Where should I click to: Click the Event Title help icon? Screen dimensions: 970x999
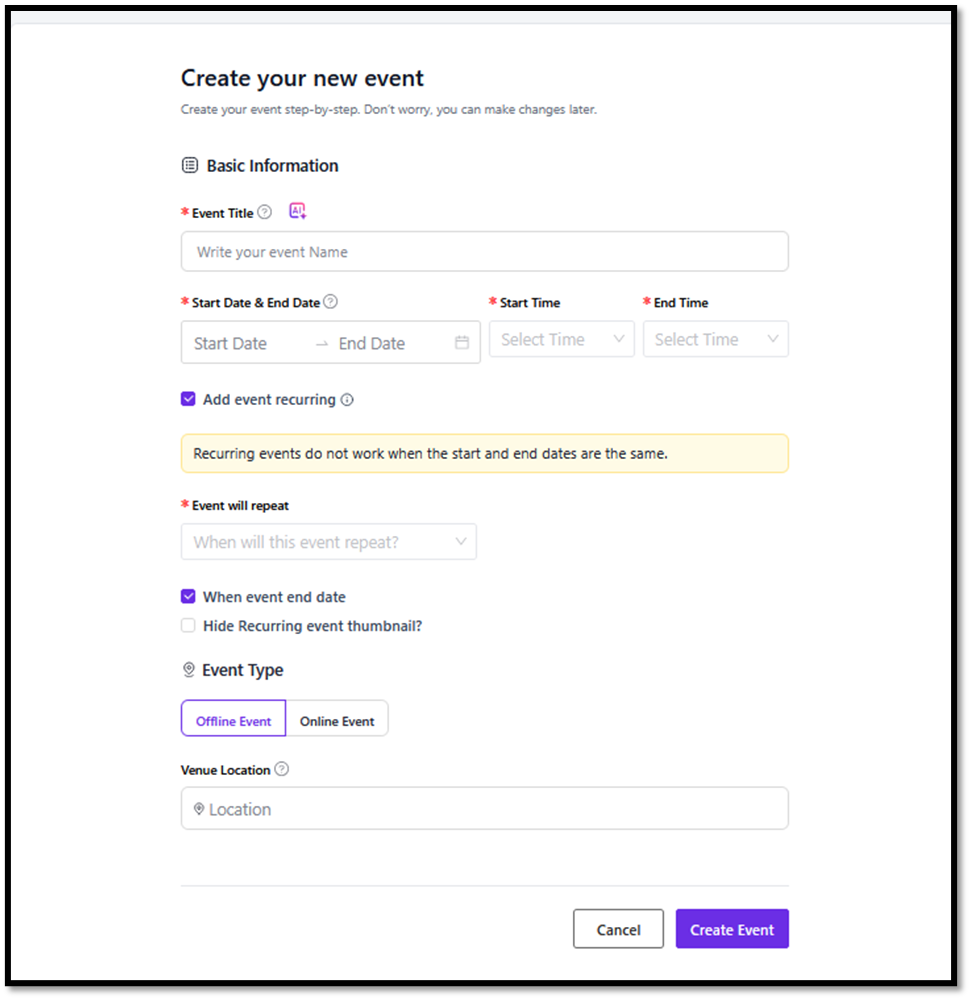click(x=264, y=212)
